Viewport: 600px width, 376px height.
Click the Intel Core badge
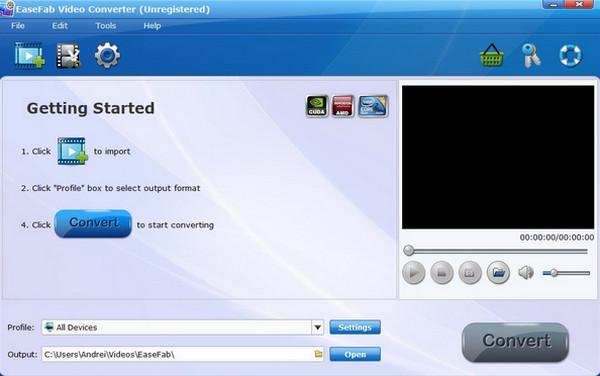pos(373,106)
